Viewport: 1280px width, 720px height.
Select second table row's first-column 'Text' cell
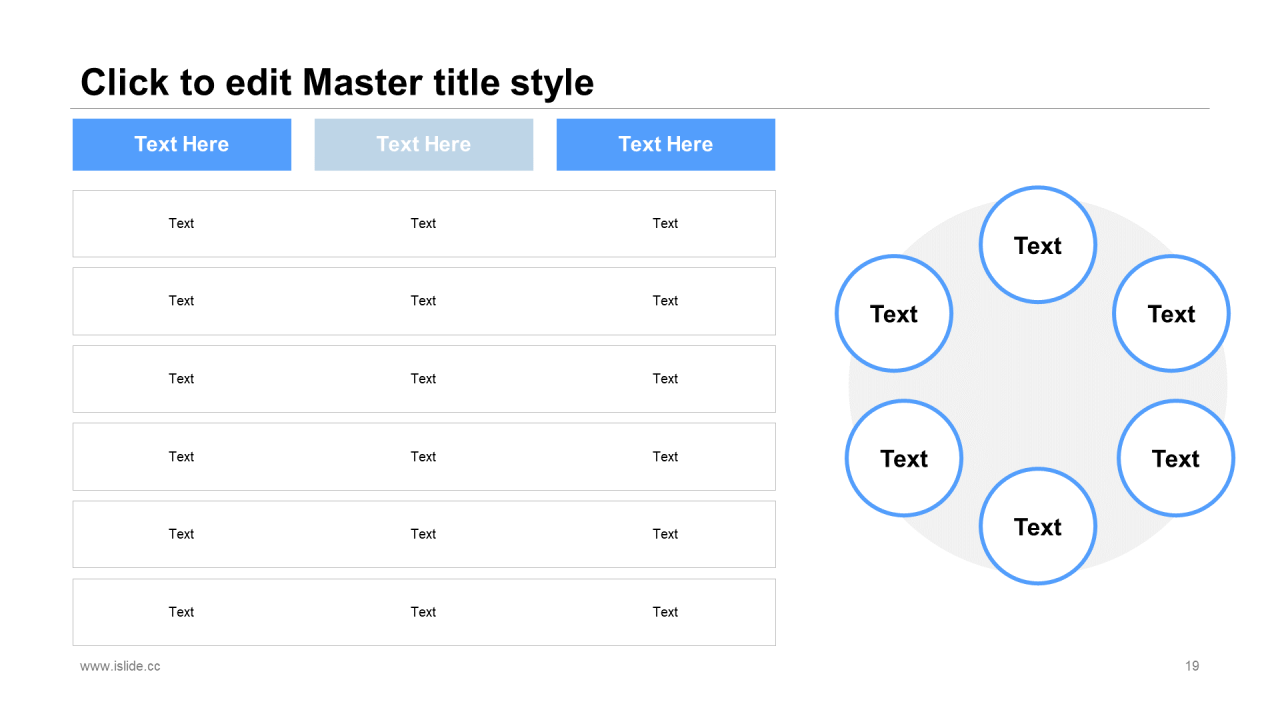(x=181, y=300)
